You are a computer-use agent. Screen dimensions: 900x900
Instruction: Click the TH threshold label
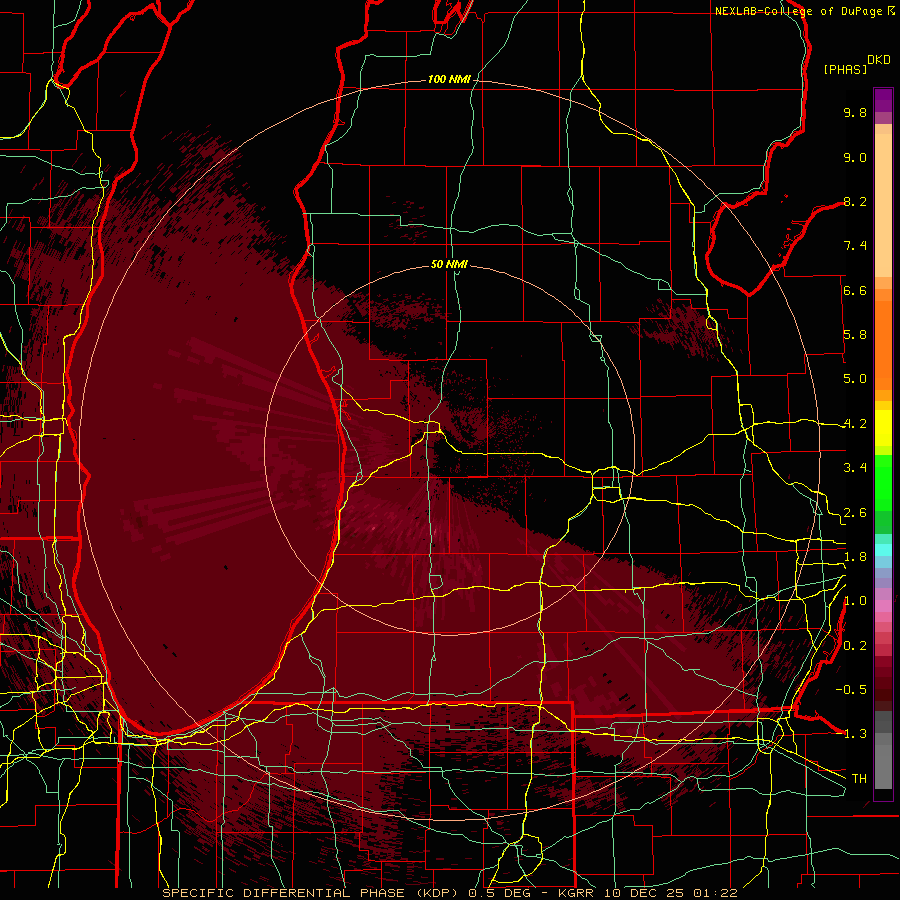pyautogui.click(x=859, y=778)
